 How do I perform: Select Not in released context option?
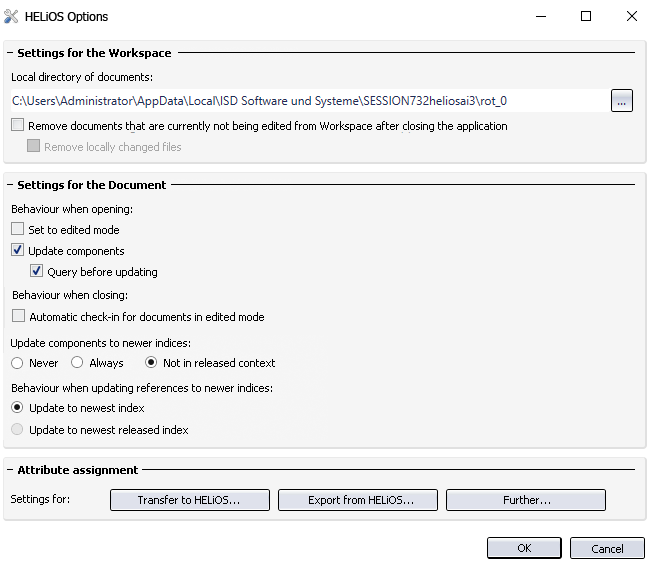click(x=152, y=363)
